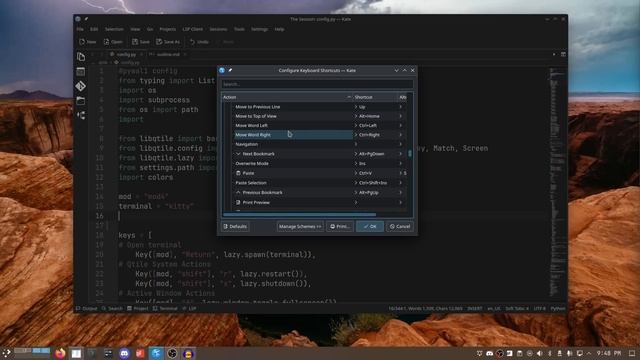Switch to Kate via its taskbar icon
640x360 pixels.
pos(156,353)
